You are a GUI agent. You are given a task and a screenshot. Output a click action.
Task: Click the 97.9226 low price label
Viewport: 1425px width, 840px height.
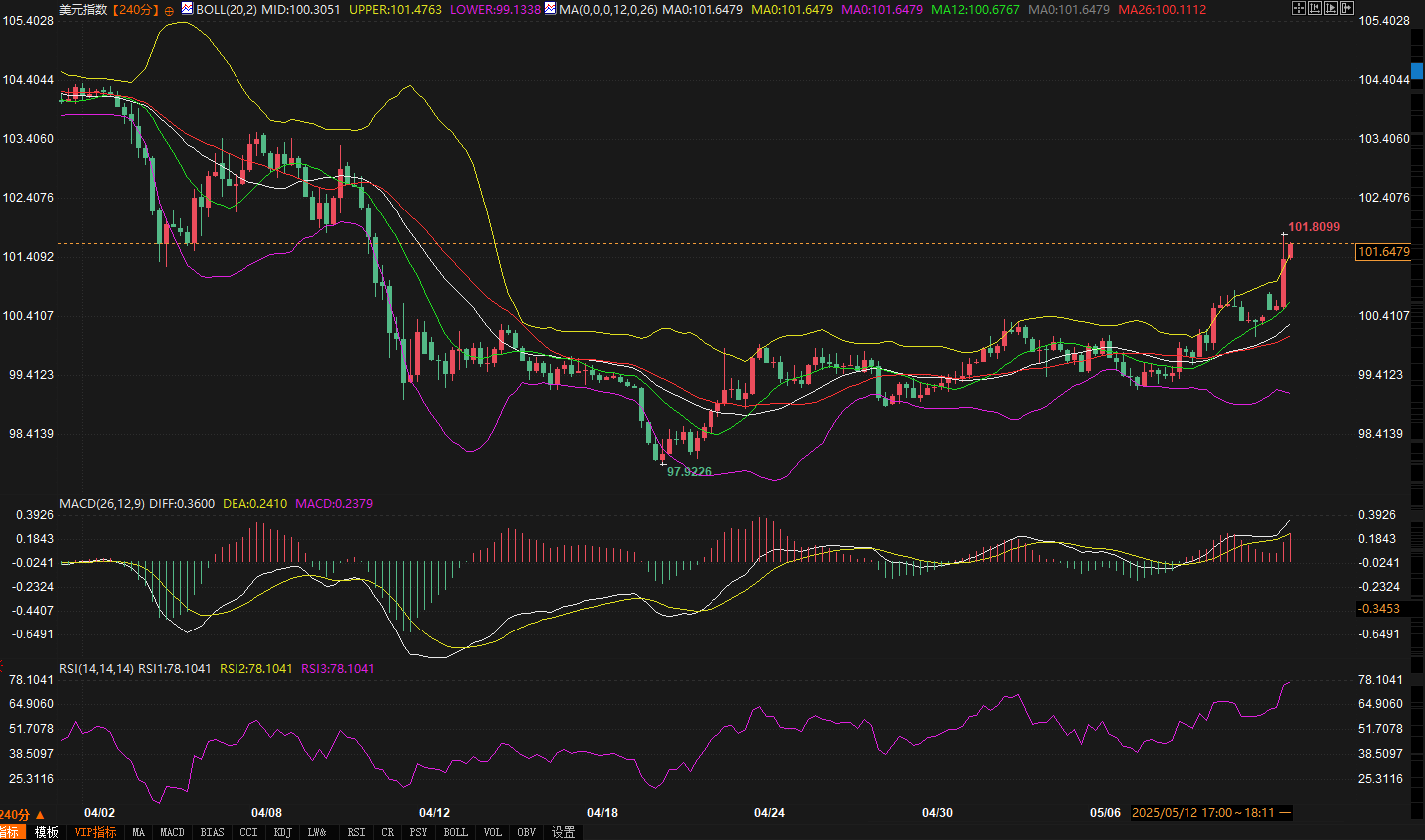[690, 471]
